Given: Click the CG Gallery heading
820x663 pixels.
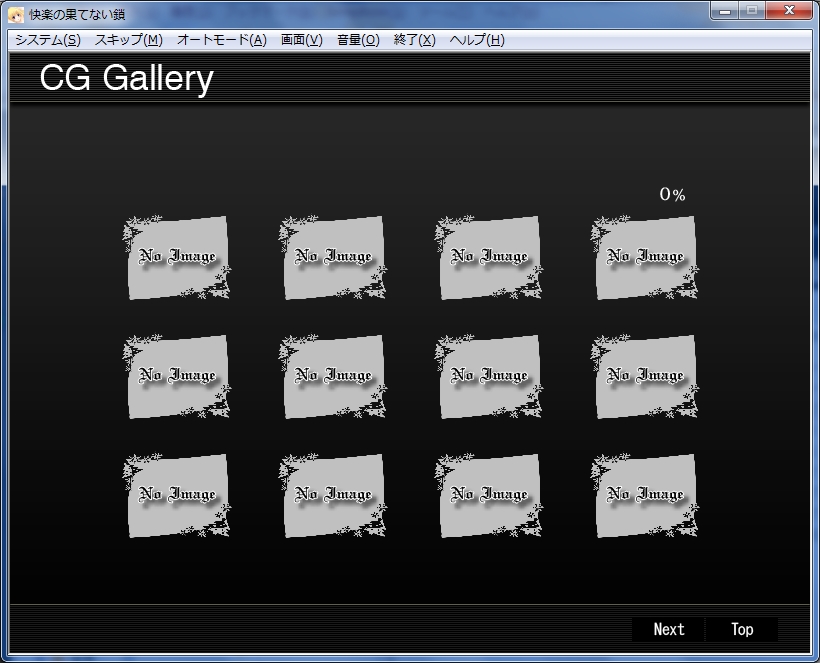Looking at the screenshot, I should 127,78.
